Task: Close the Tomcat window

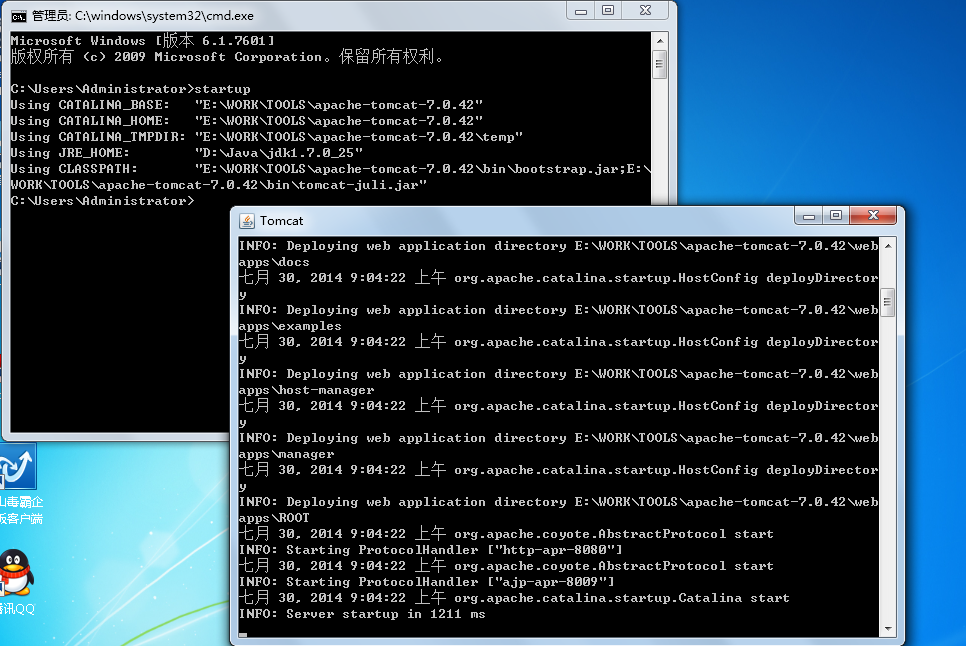Action: click(874, 216)
